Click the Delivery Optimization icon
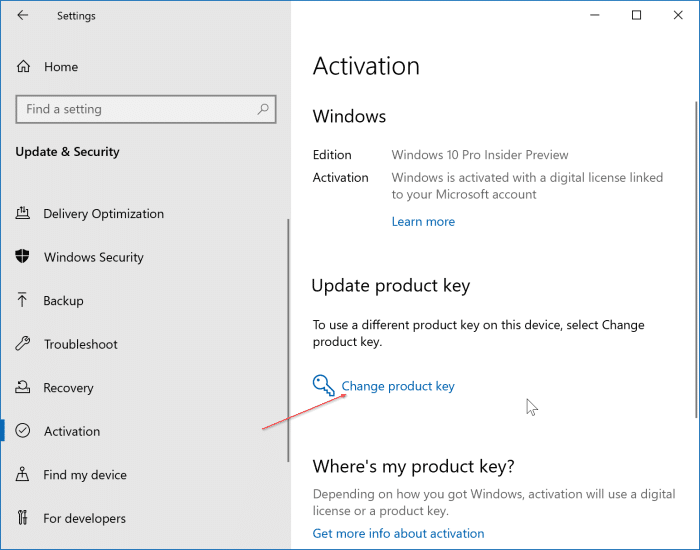 (x=23, y=213)
